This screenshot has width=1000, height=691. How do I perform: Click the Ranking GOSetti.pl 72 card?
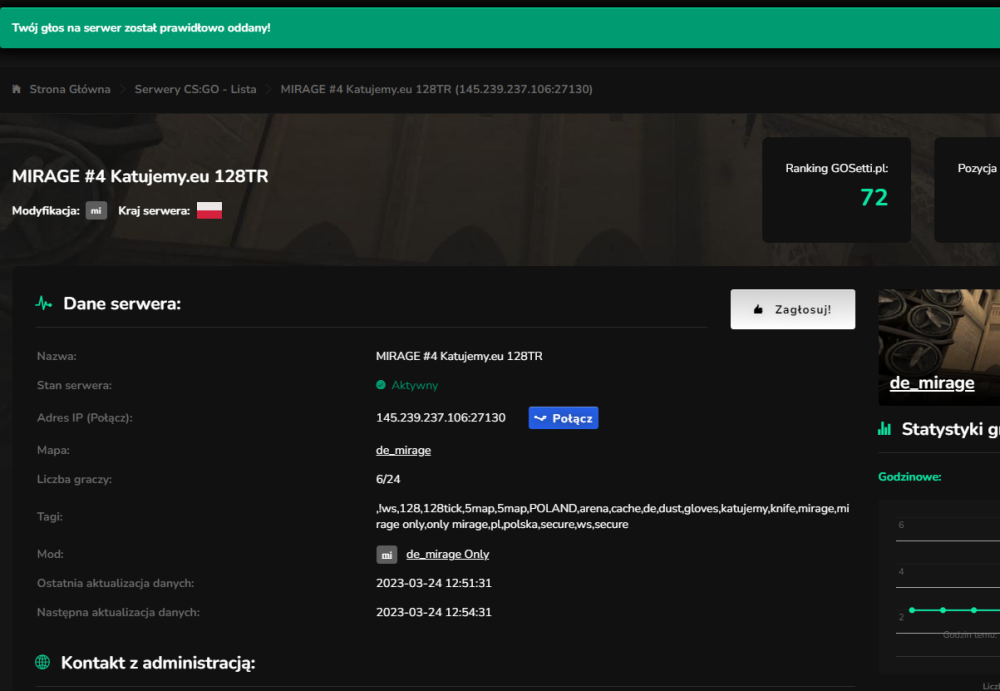[836, 189]
